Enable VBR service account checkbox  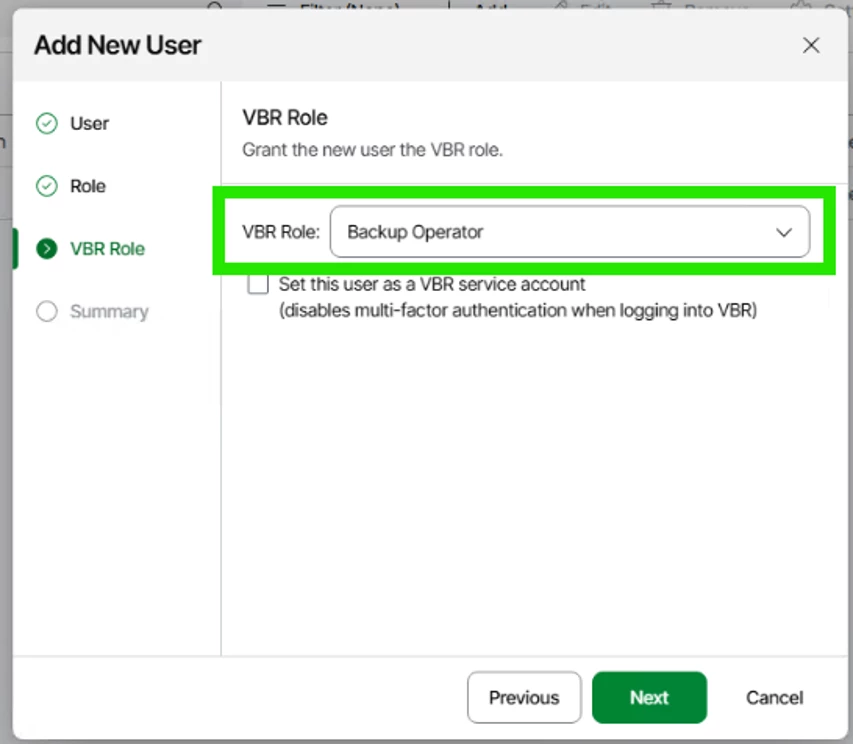pyautogui.click(x=258, y=284)
